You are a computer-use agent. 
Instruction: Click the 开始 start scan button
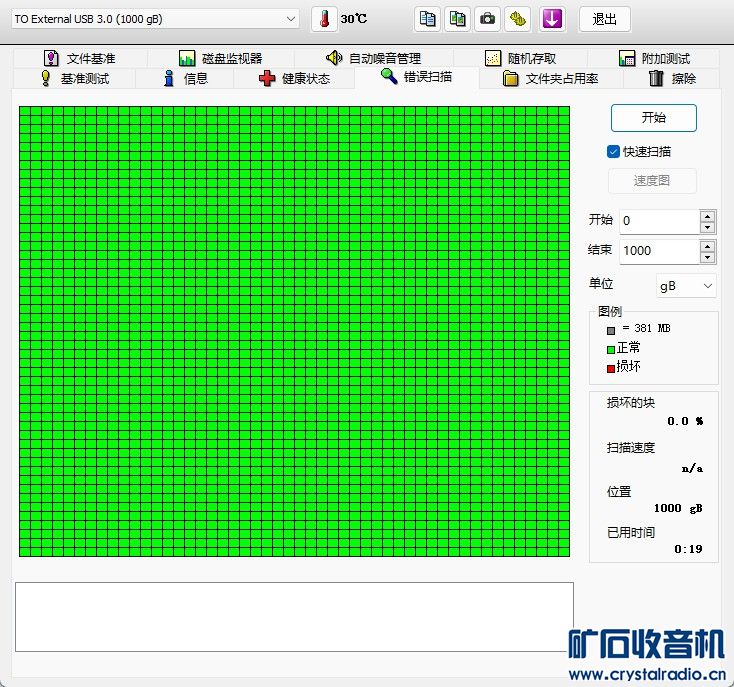653,117
